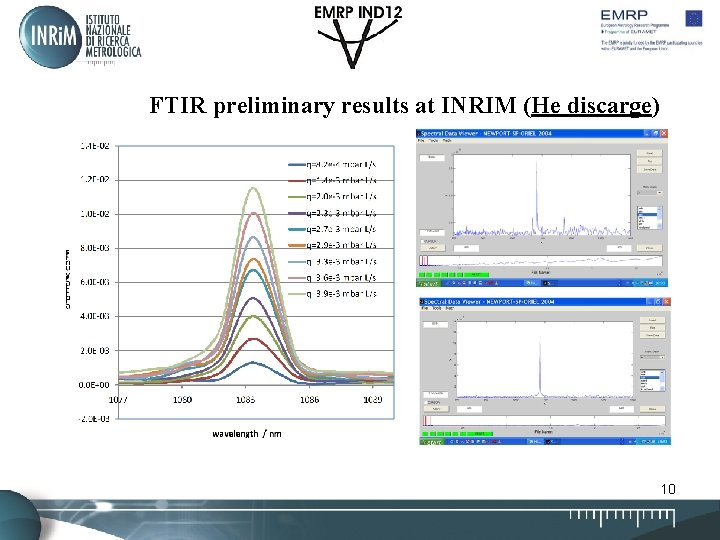Open Help menu in upper Spectral Data Viewer
Image resolution: width=720 pixels, height=540 pixels.
pyautogui.click(x=447, y=141)
